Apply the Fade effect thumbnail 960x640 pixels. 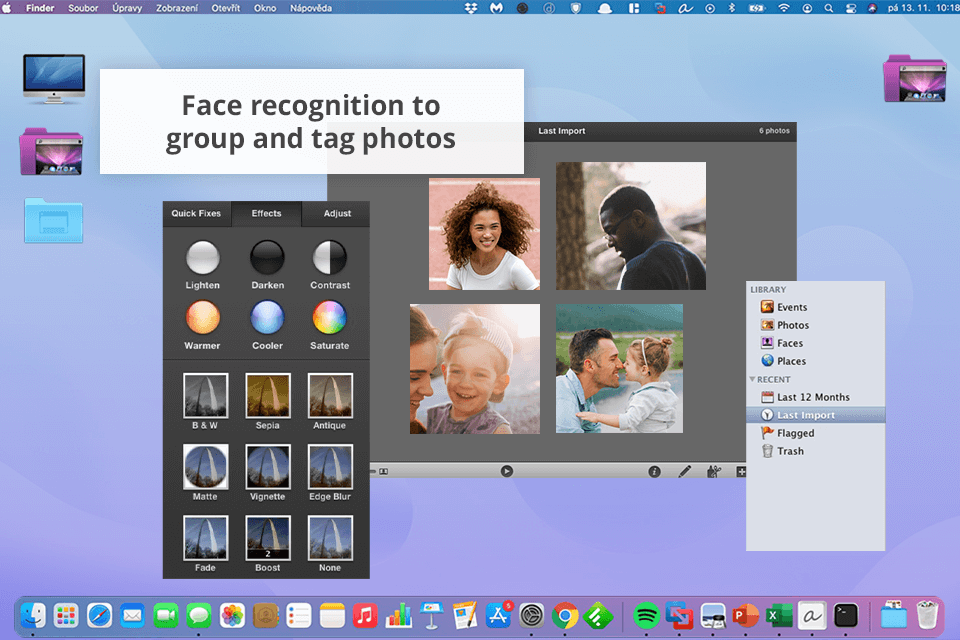pos(206,538)
